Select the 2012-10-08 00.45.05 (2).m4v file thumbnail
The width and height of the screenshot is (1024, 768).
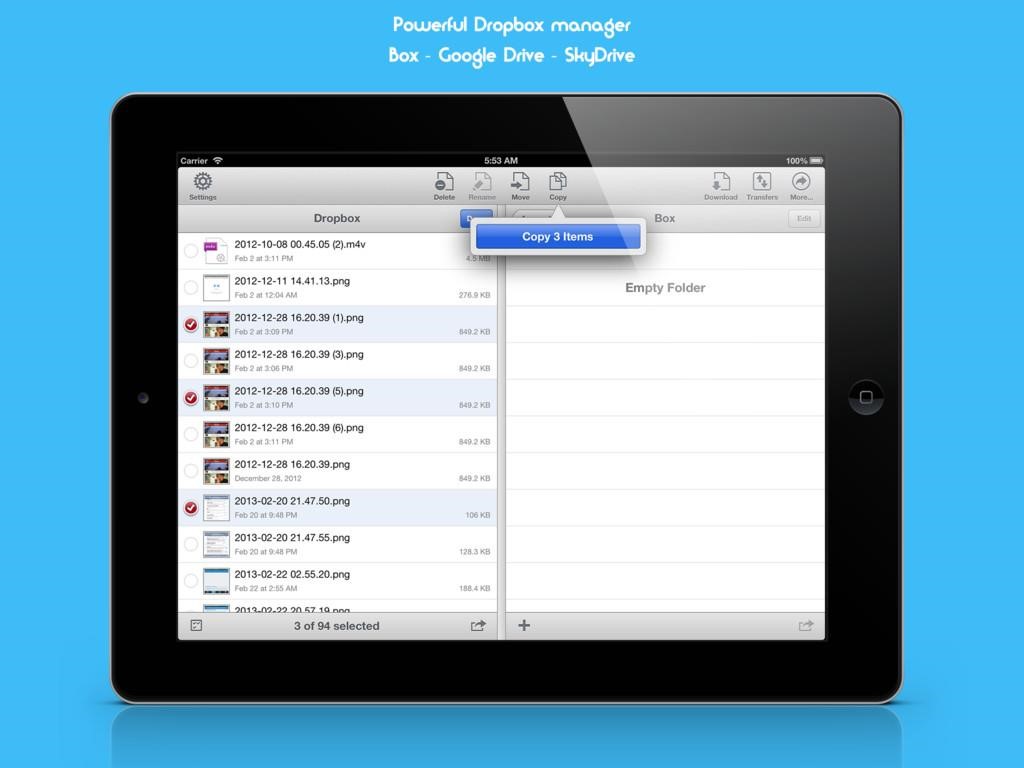pyautogui.click(x=214, y=250)
